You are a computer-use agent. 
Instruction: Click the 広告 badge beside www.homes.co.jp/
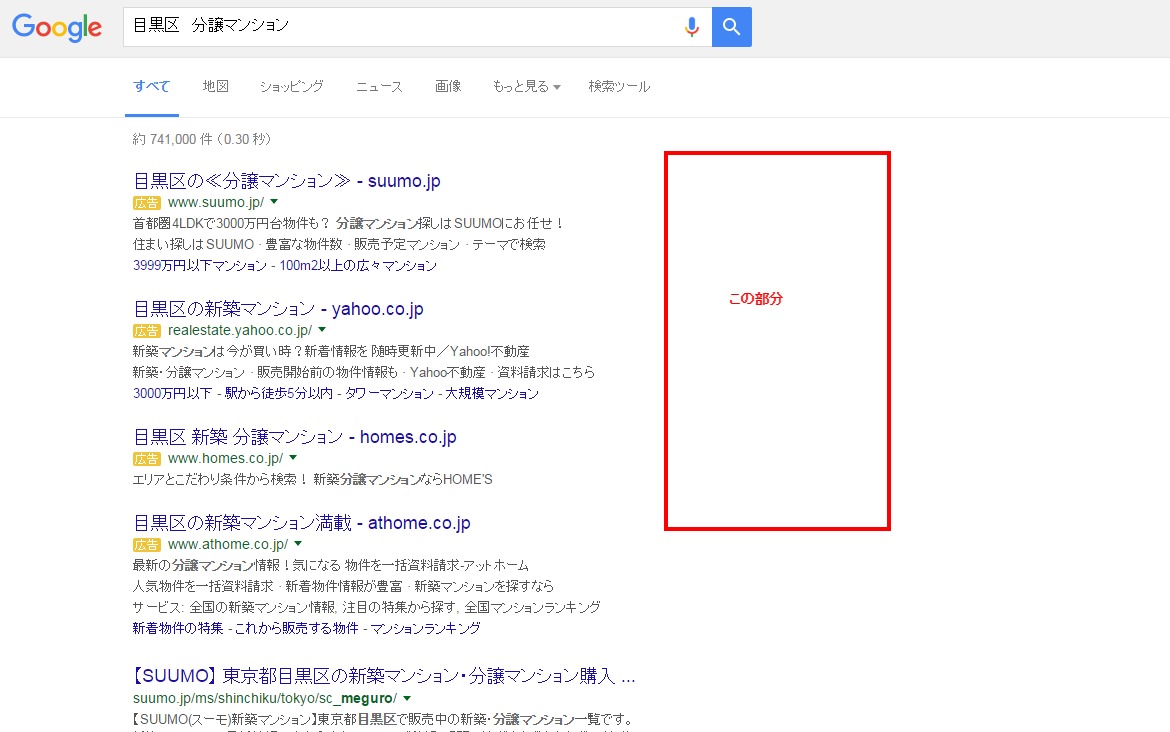point(146,459)
